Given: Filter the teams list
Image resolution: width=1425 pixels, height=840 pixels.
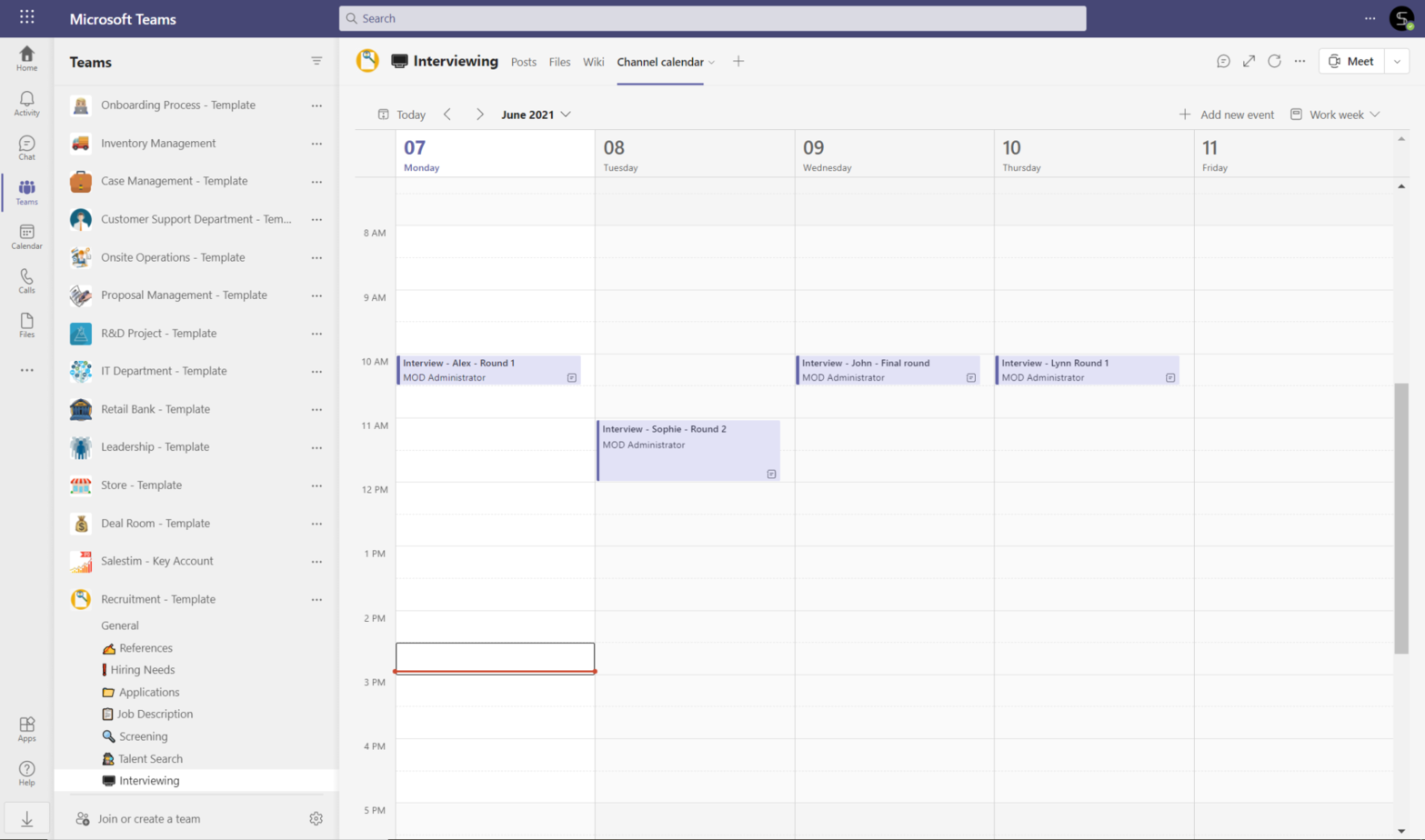Looking at the screenshot, I should click(316, 62).
